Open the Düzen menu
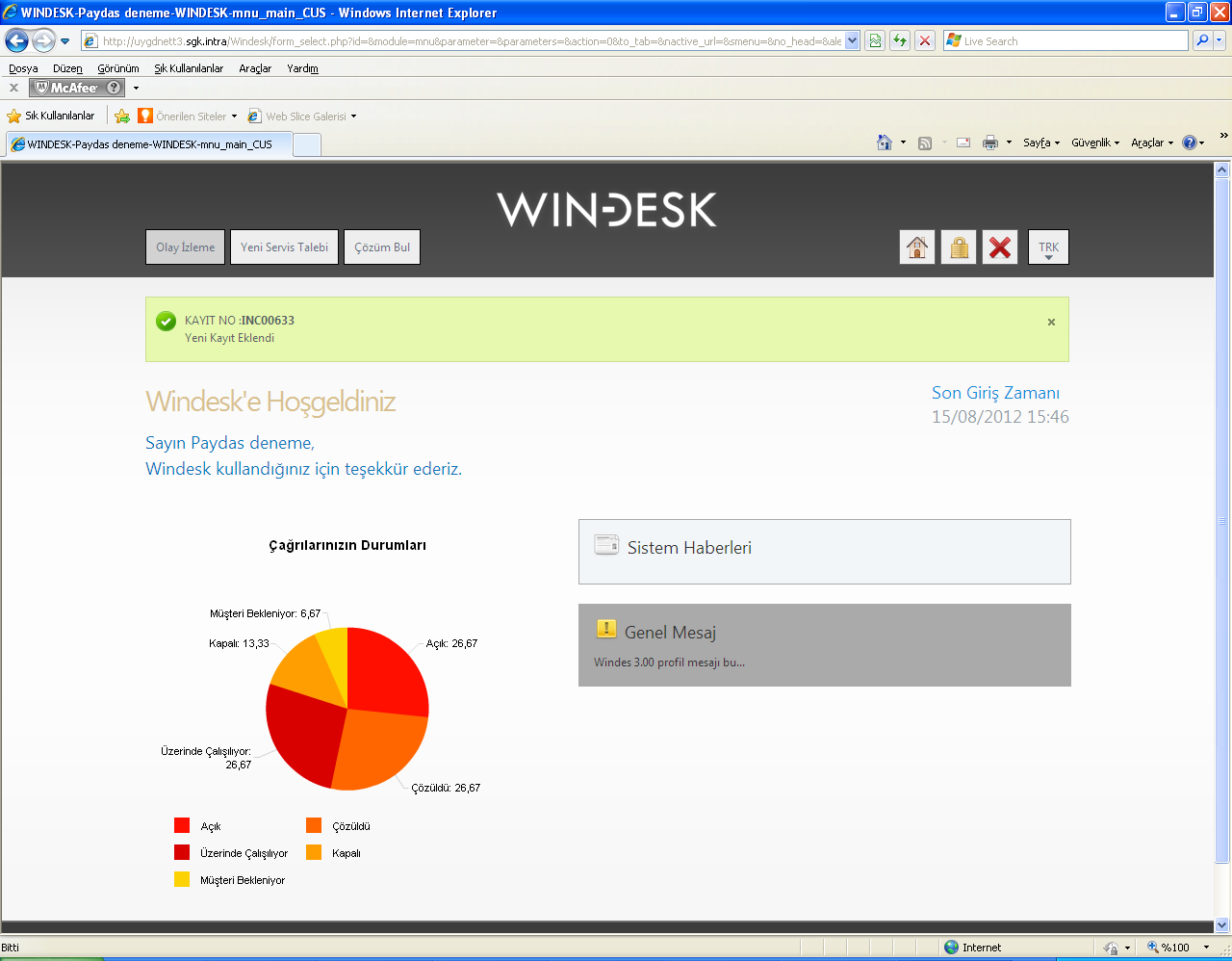The width and height of the screenshot is (1232, 961). [x=67, y=68]
